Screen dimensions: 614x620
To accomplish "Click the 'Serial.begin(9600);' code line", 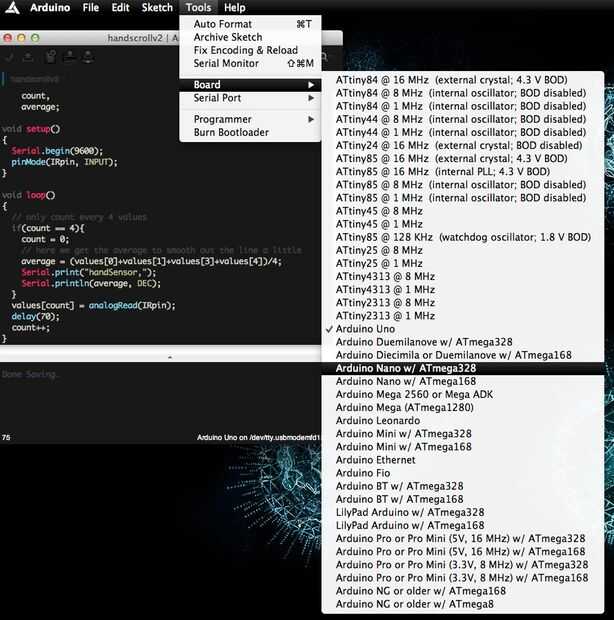I will point(57,151).
